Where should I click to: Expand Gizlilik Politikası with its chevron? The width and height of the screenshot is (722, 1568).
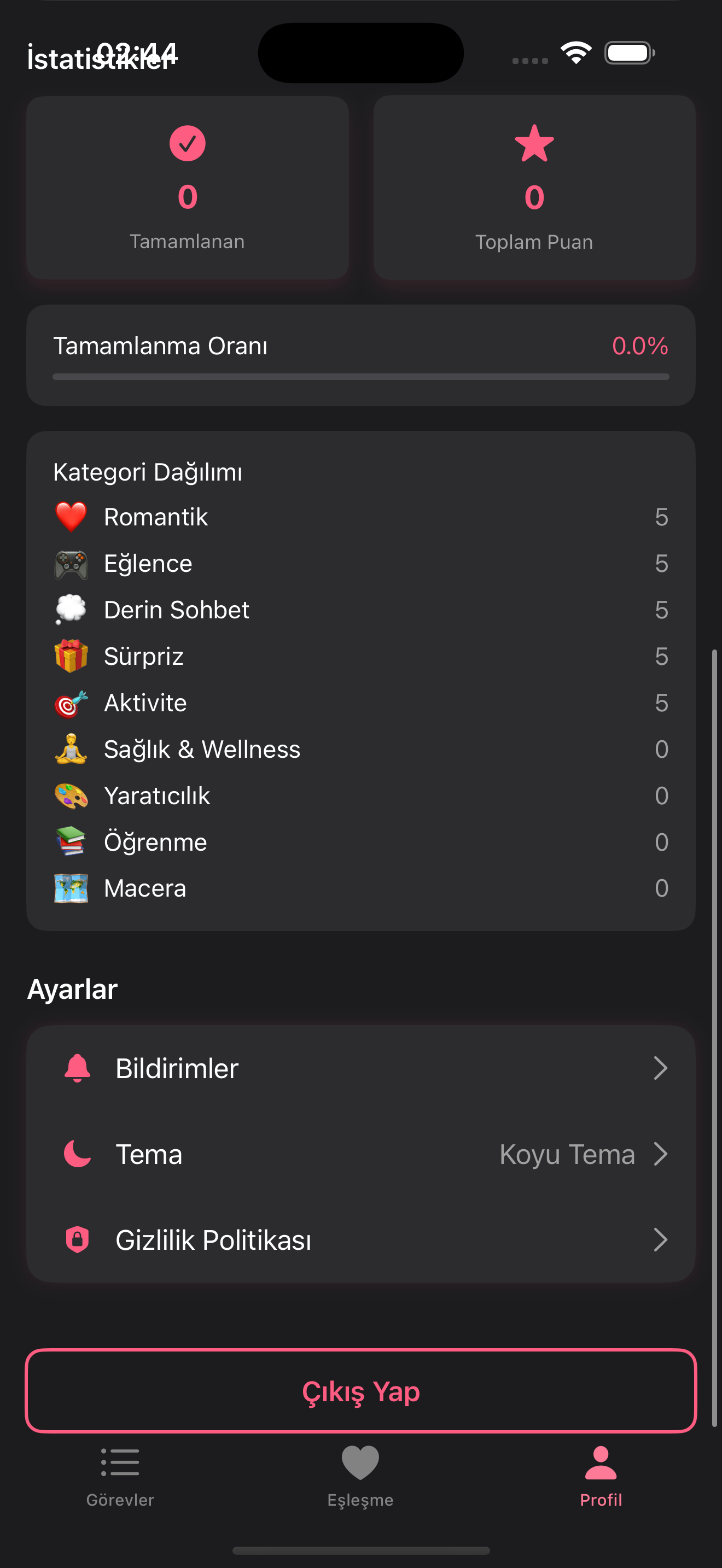pos(661,1240)
